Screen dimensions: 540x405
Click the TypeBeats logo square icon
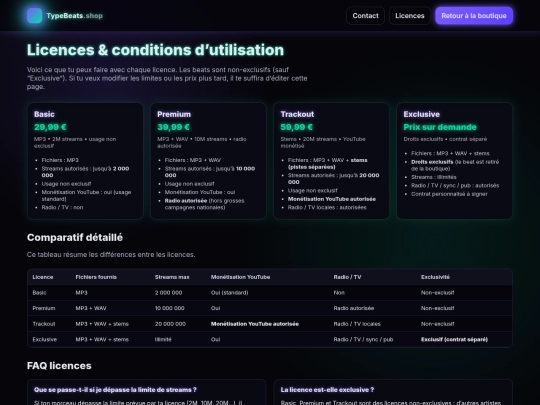point(34,16)
